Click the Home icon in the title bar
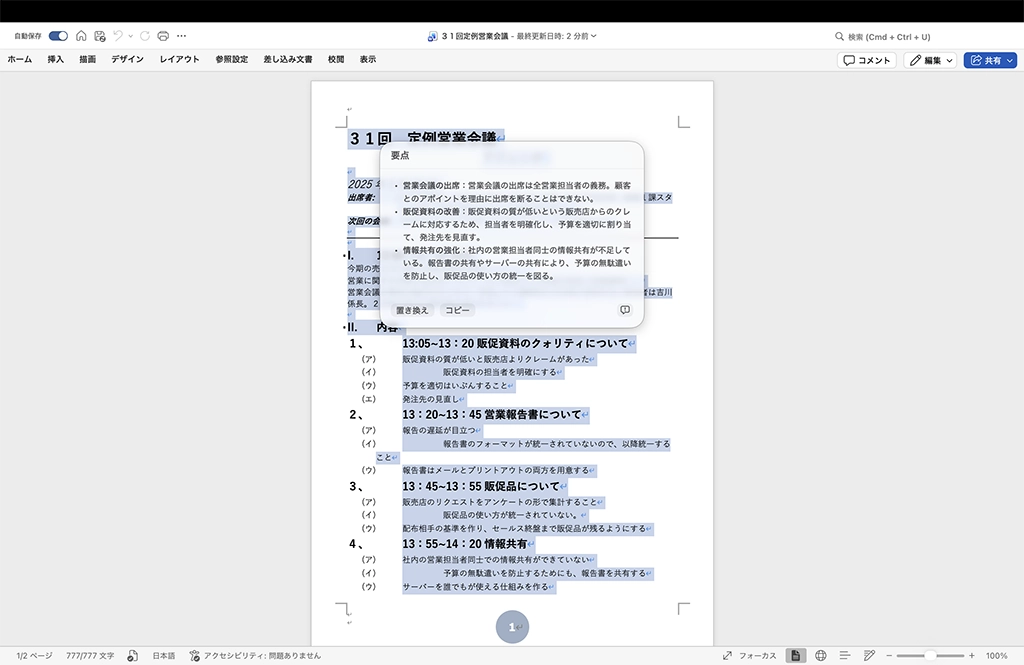The width and height of the screenshot is (1024, 665). [x=81, y=36]
